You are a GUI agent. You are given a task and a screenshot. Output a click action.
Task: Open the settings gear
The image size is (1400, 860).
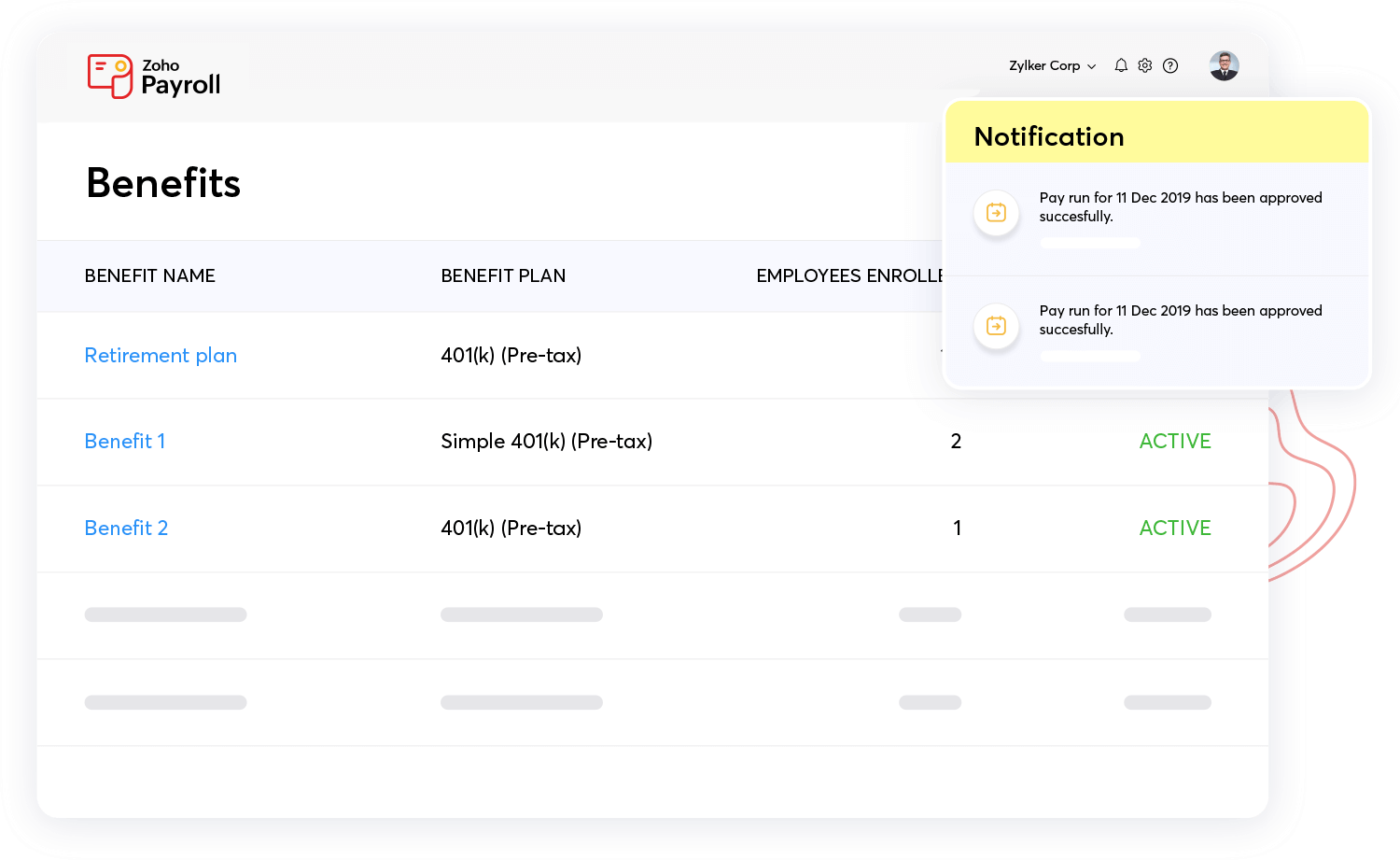(1145, 65)
